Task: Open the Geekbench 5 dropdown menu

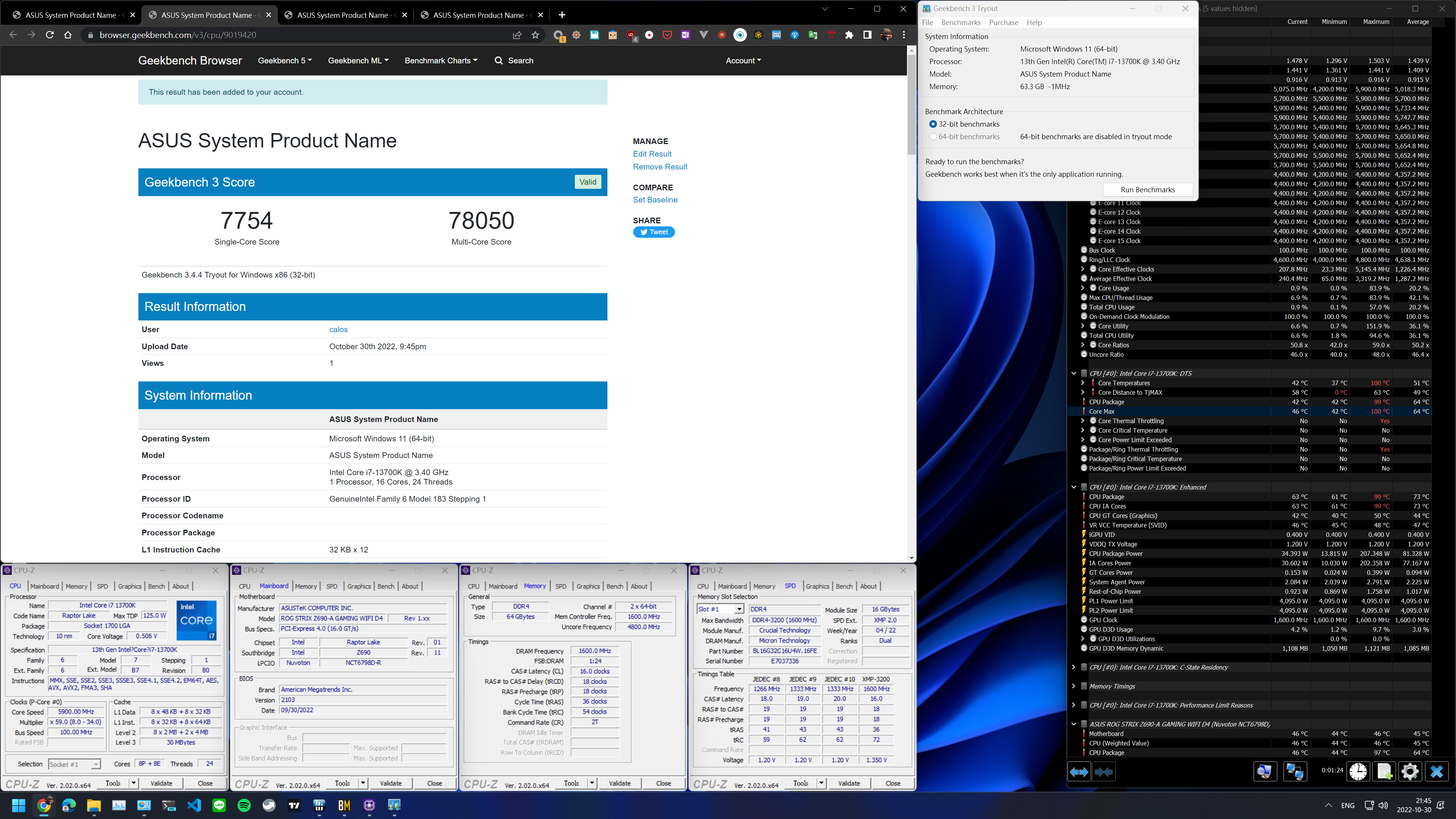Action: (x=285, y=61)
